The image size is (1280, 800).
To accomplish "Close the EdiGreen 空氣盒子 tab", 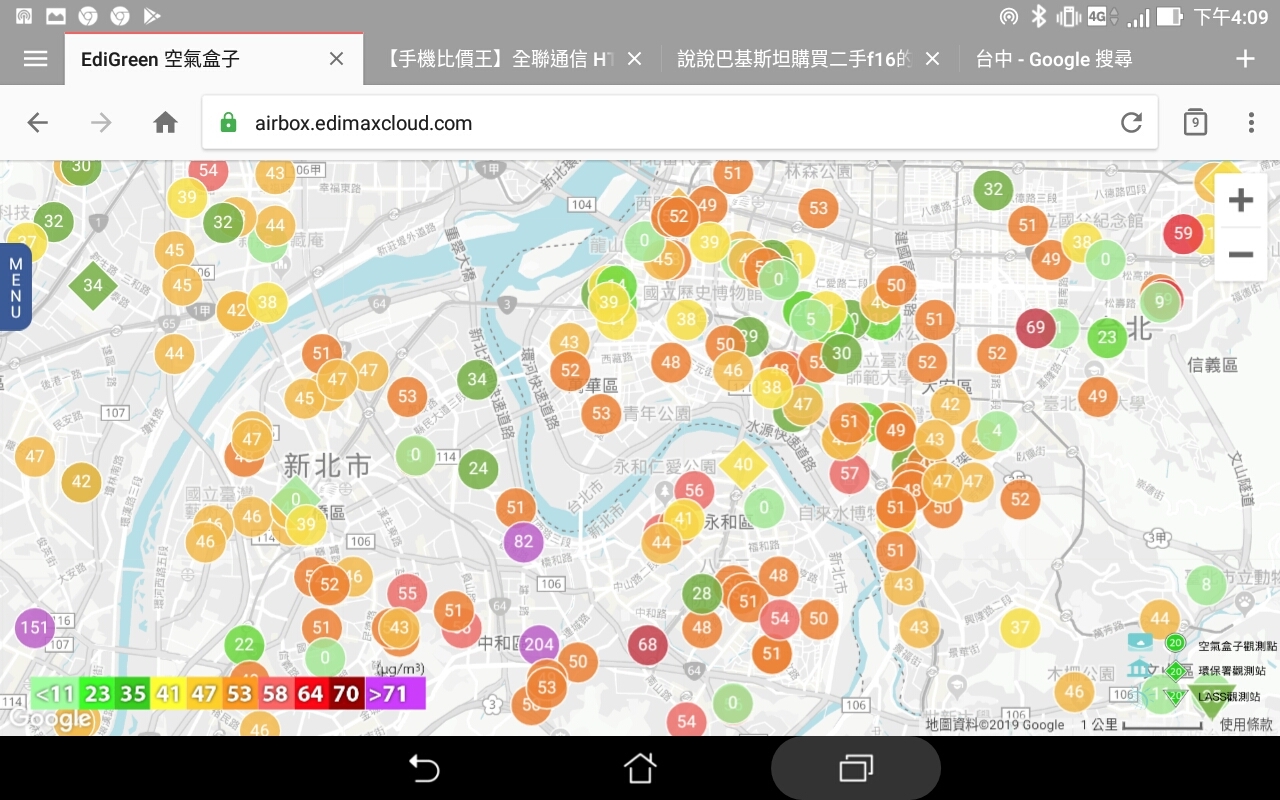I will coord(337,59).
